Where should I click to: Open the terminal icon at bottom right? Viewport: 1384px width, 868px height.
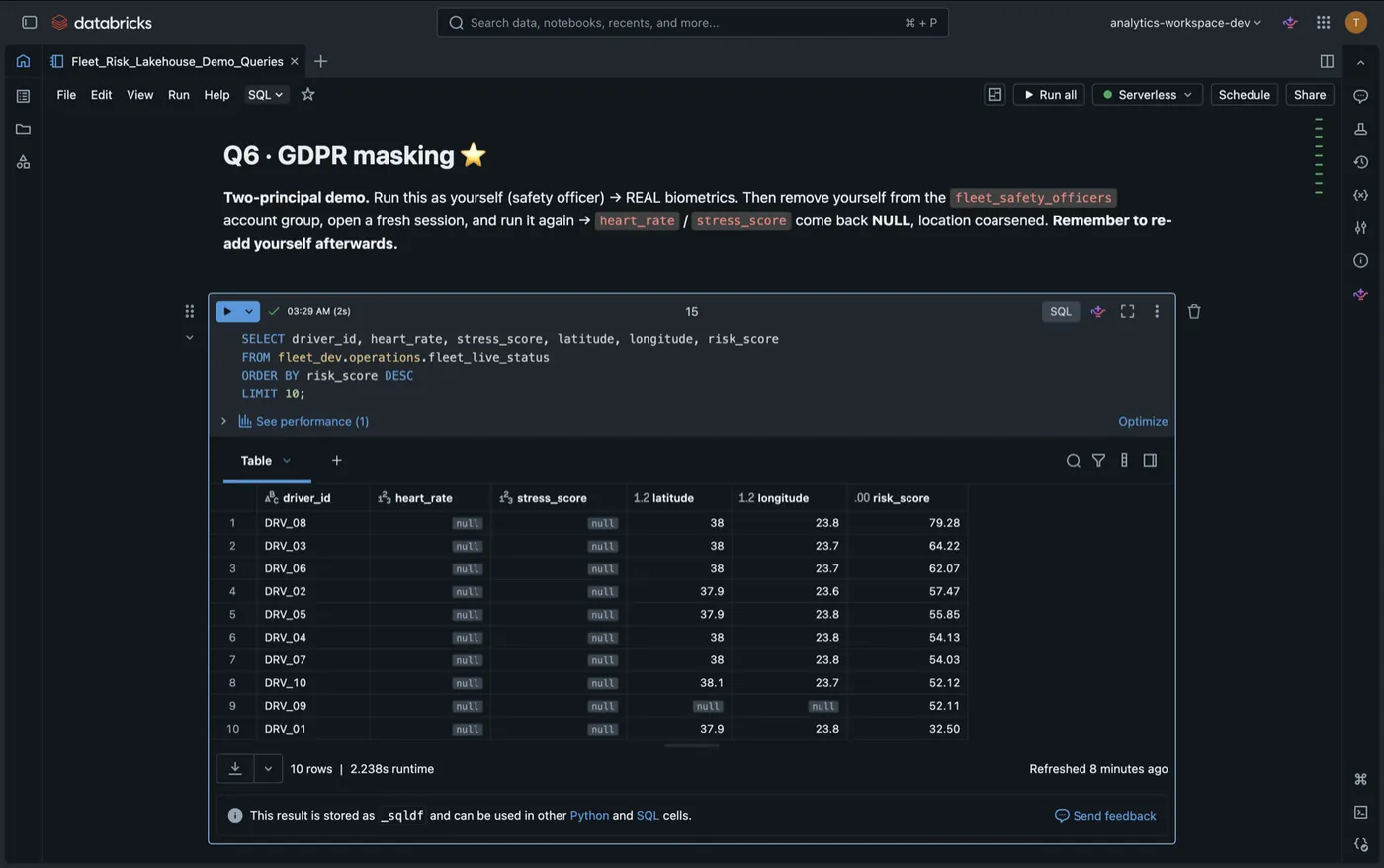1360,812
